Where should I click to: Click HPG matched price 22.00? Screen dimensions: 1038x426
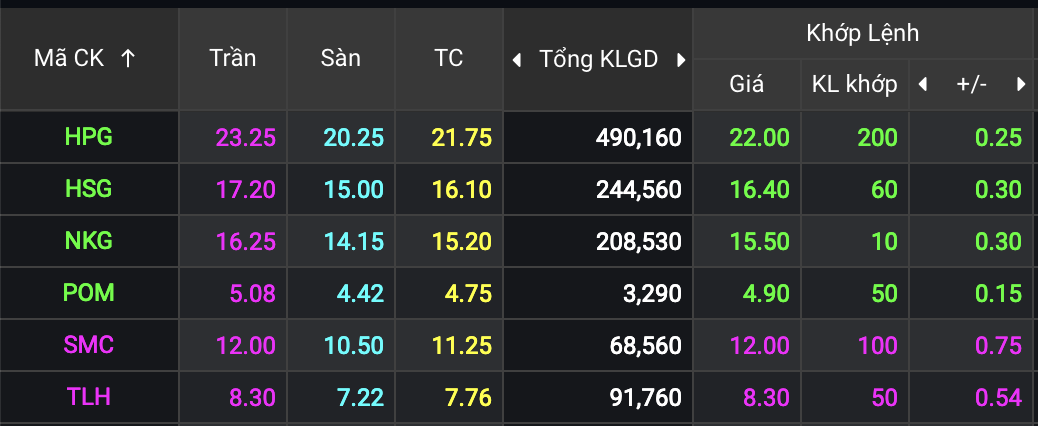tap(760, 138)
